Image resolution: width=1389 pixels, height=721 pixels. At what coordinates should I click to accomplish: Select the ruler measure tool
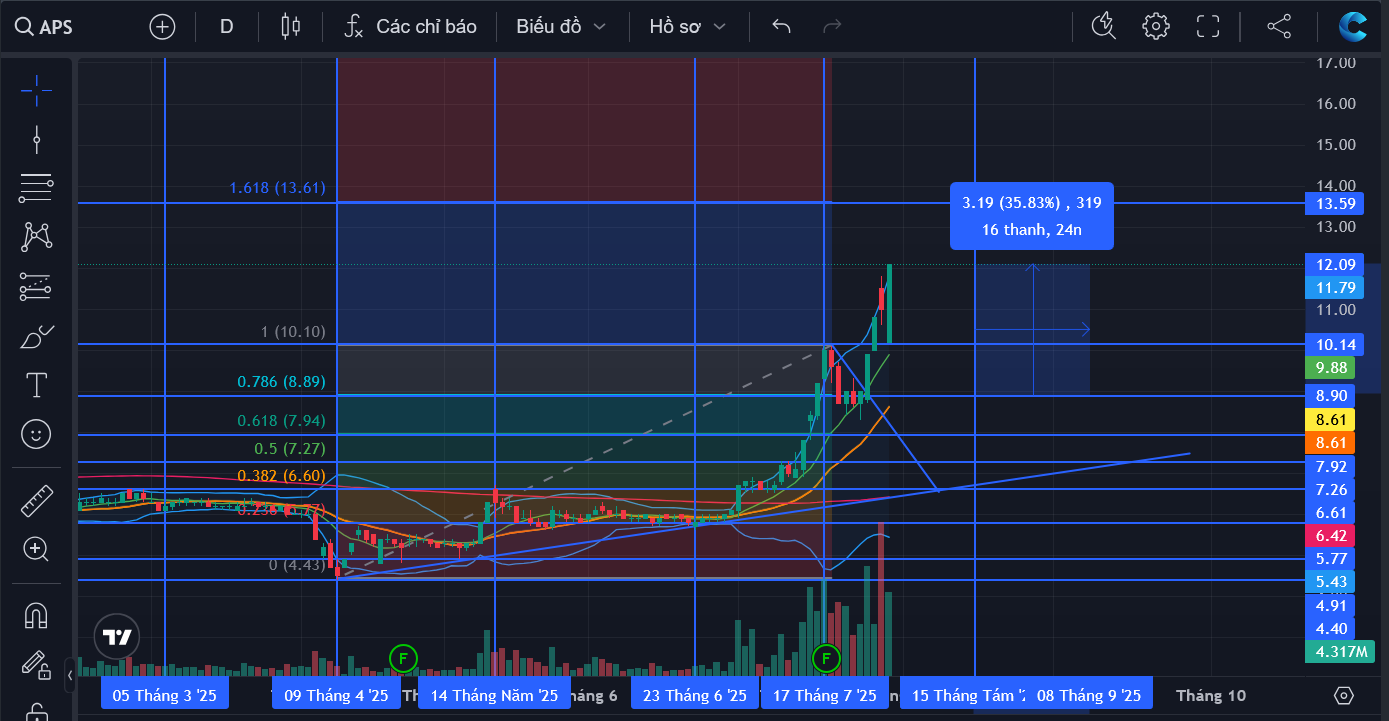tap(36, 500)
